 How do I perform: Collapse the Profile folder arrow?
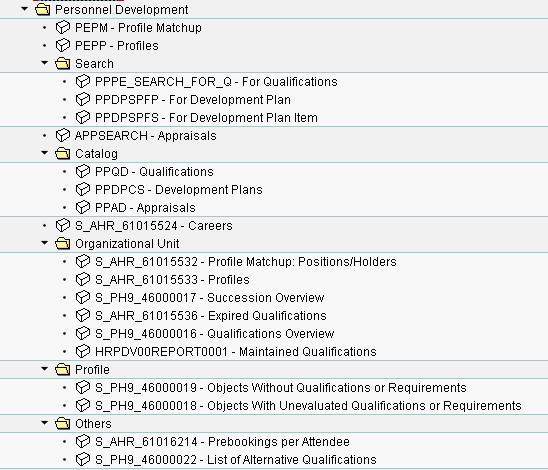click(44, 369)
